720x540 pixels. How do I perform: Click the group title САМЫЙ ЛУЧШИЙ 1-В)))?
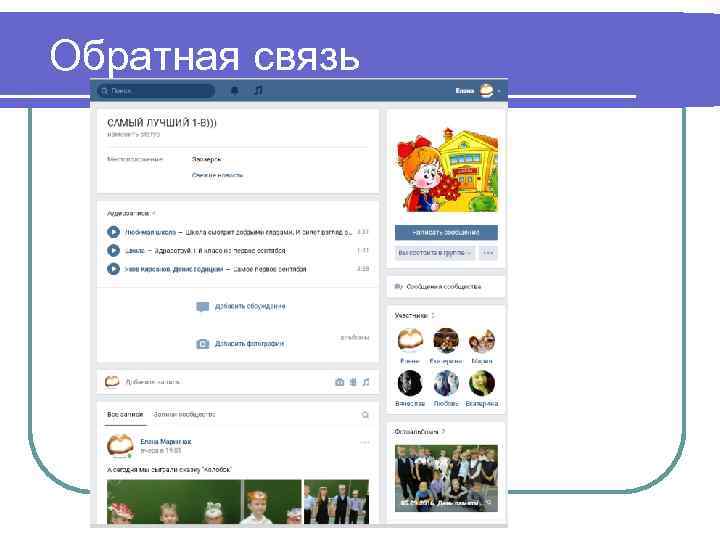coord(162,123)
